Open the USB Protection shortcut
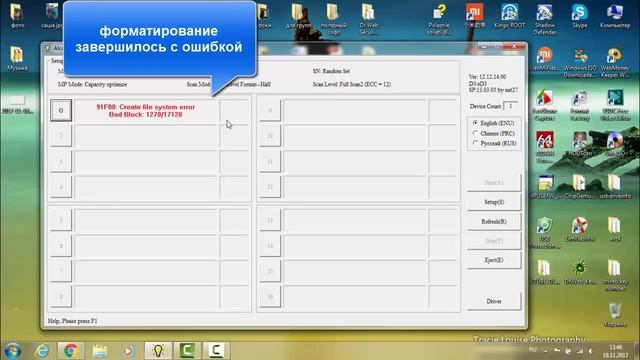The image size is (640, 360). [545, 233]
